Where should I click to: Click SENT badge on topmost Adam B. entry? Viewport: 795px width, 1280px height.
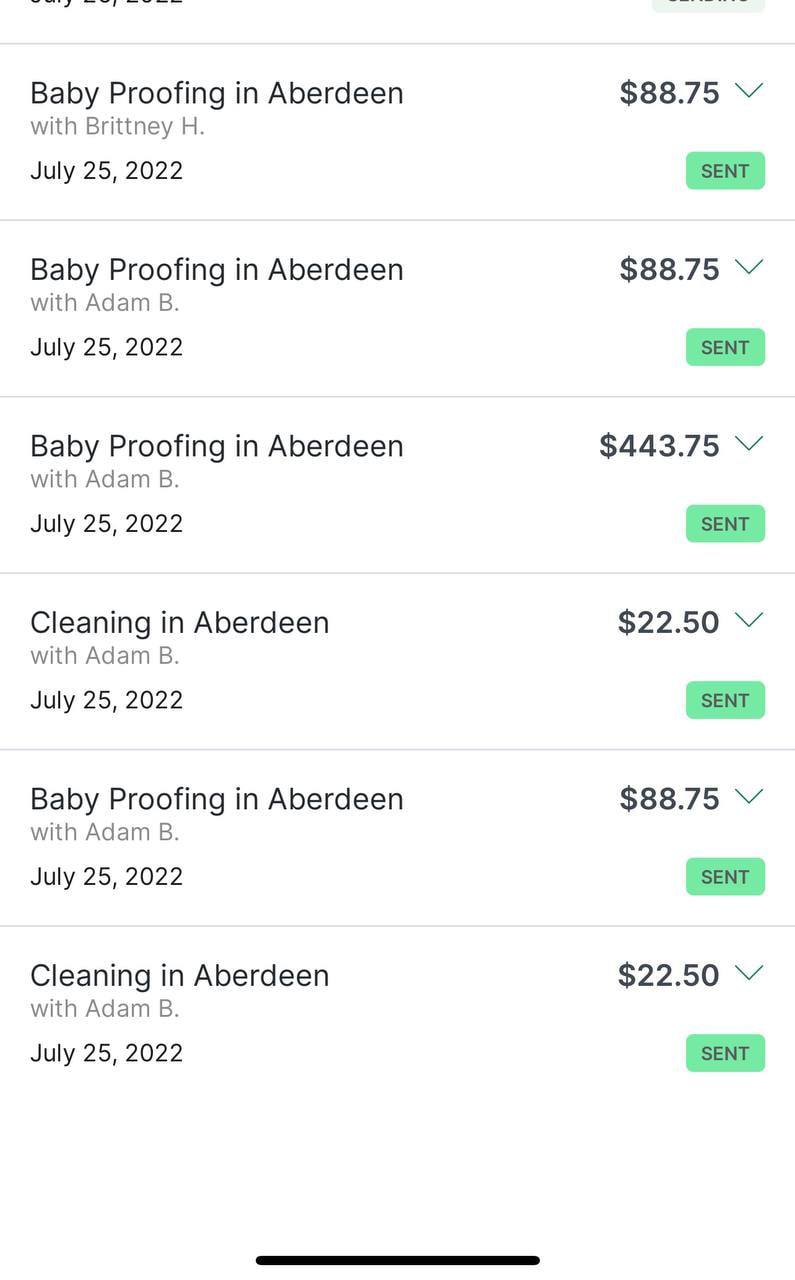click(x=725, y=347)
